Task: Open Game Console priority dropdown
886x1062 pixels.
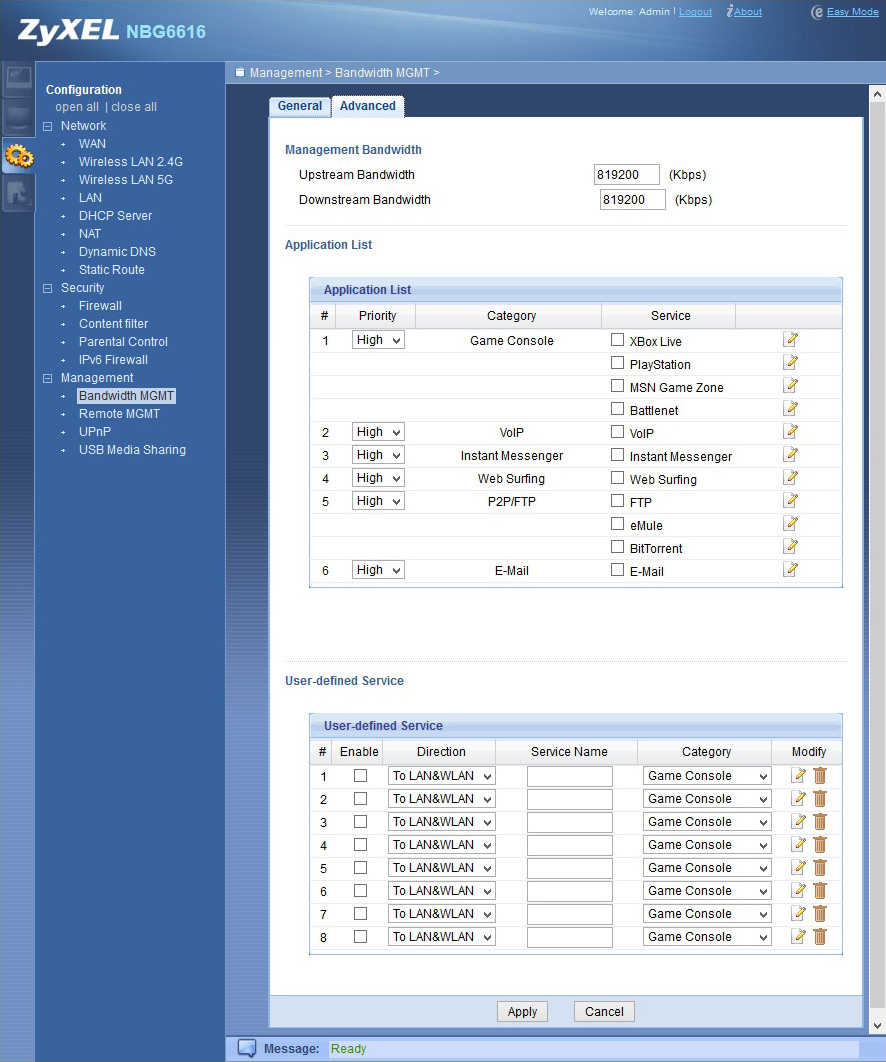Action: pos(378,340)
